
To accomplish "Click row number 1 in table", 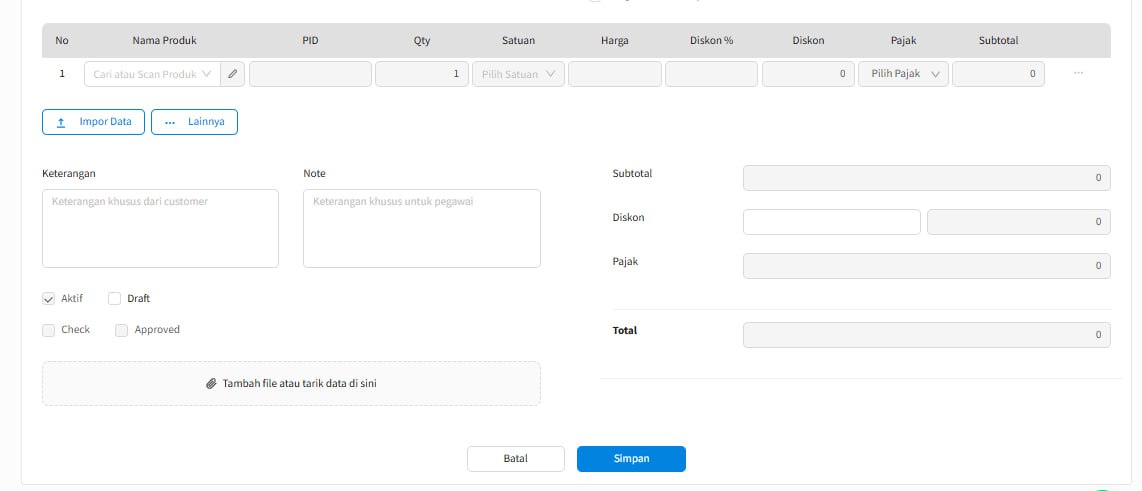I will [62, 74].
